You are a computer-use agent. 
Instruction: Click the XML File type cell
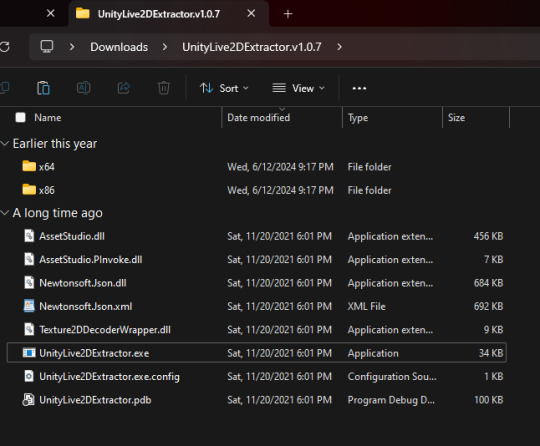click(366, 307)
